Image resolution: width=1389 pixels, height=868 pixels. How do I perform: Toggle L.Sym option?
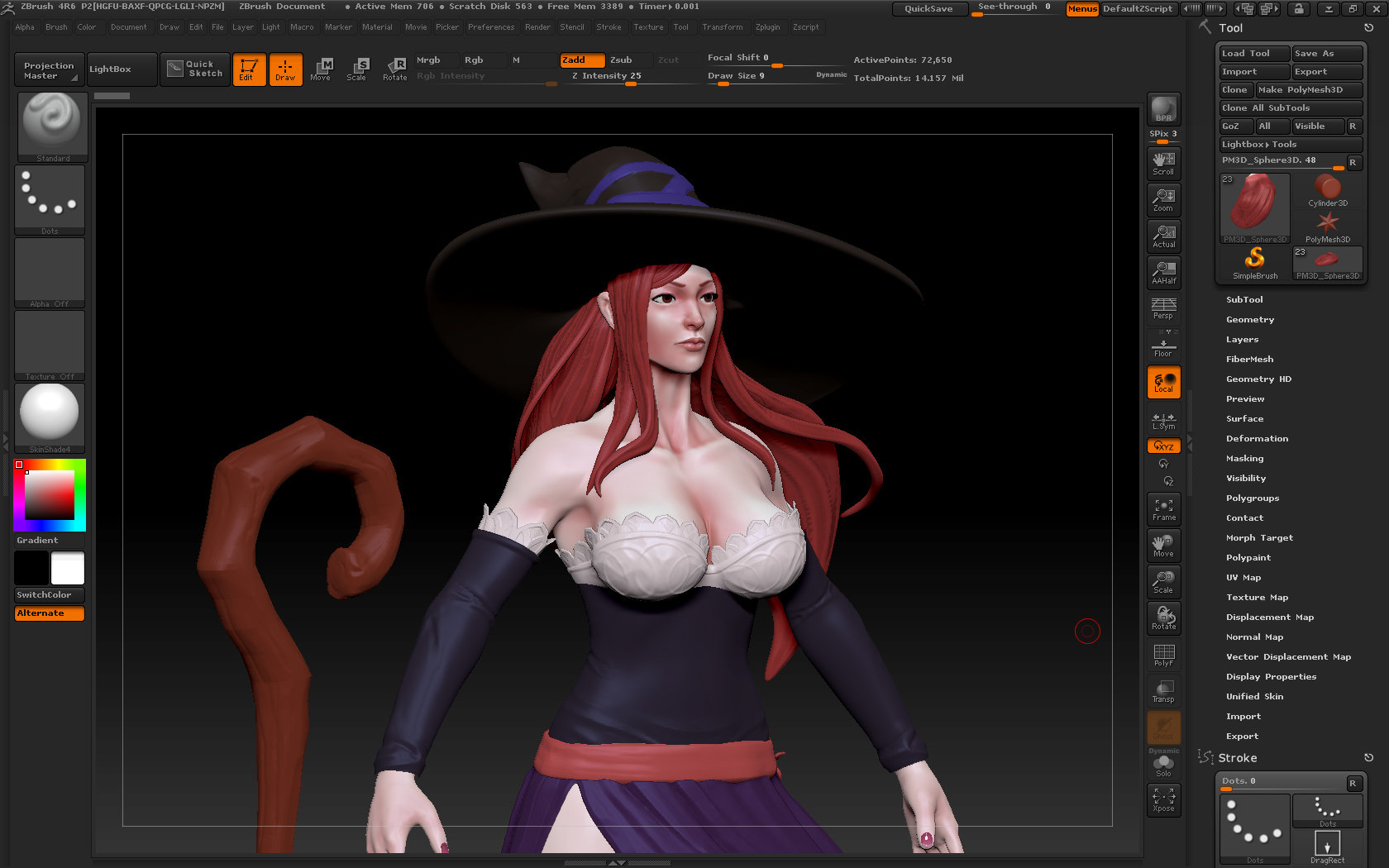(x=1163, y=421)
